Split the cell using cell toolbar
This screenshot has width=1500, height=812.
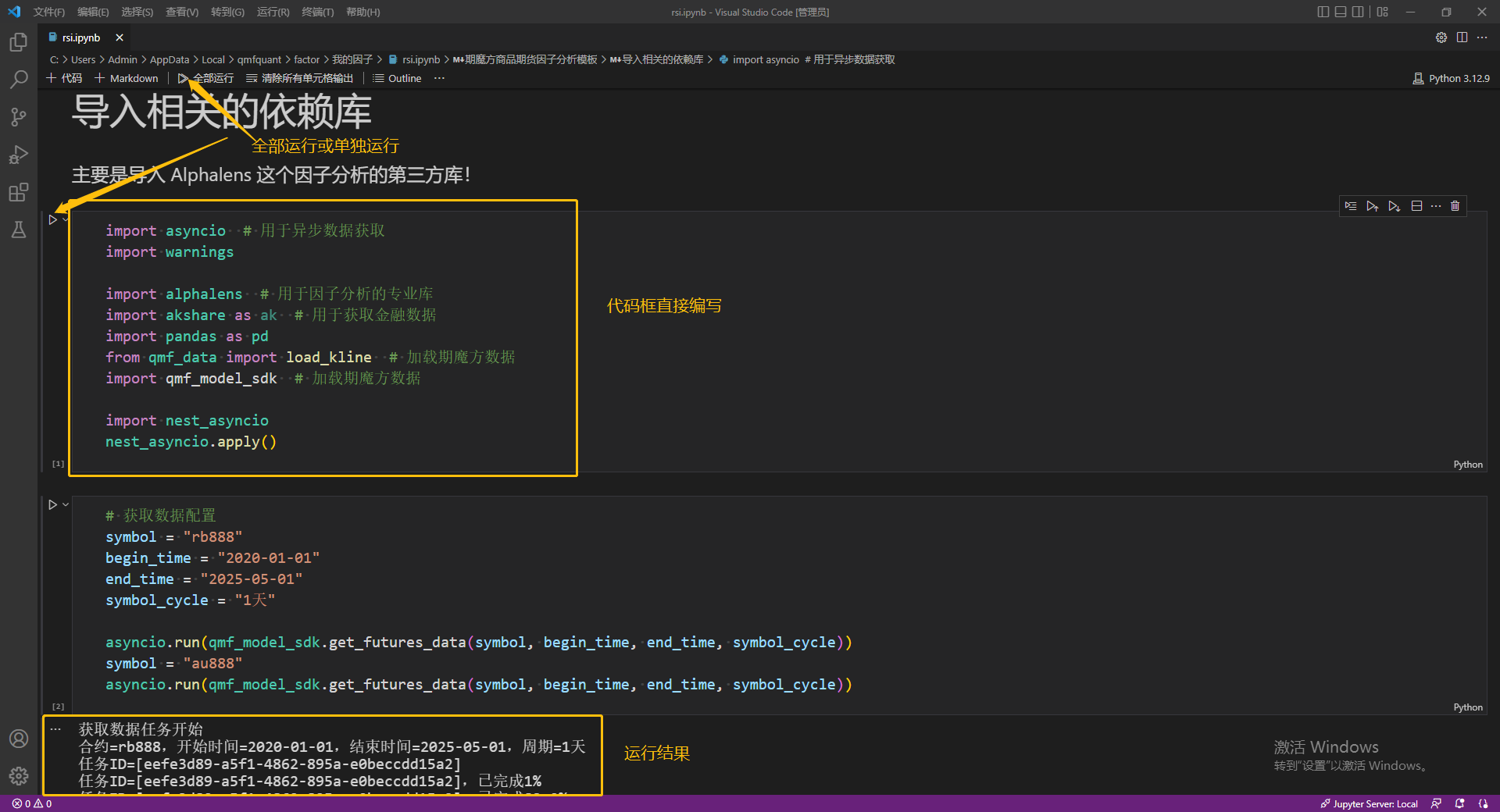[x=1416, y=206]
